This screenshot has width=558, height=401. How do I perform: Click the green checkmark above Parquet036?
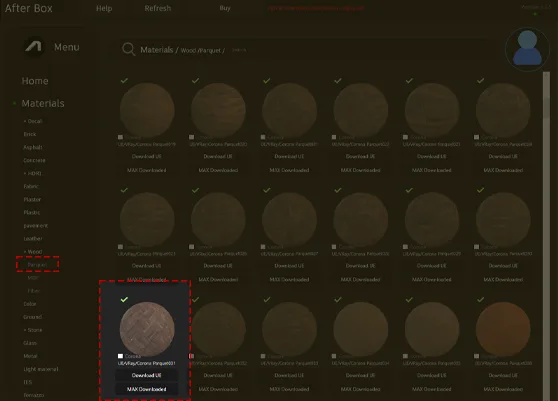(480, 300)
